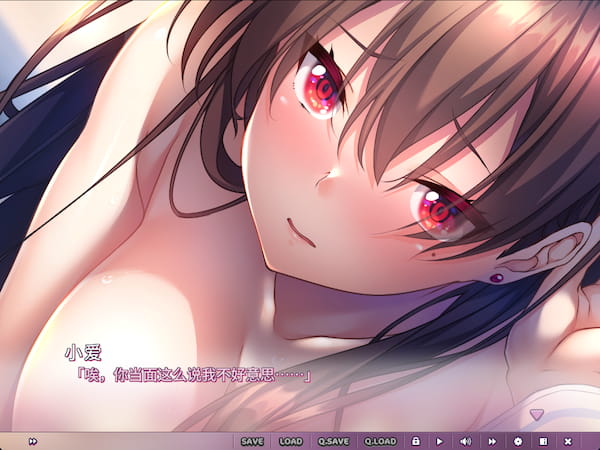Open the backlog book icon
The image size is (600, 450).
tap(543, 442)
